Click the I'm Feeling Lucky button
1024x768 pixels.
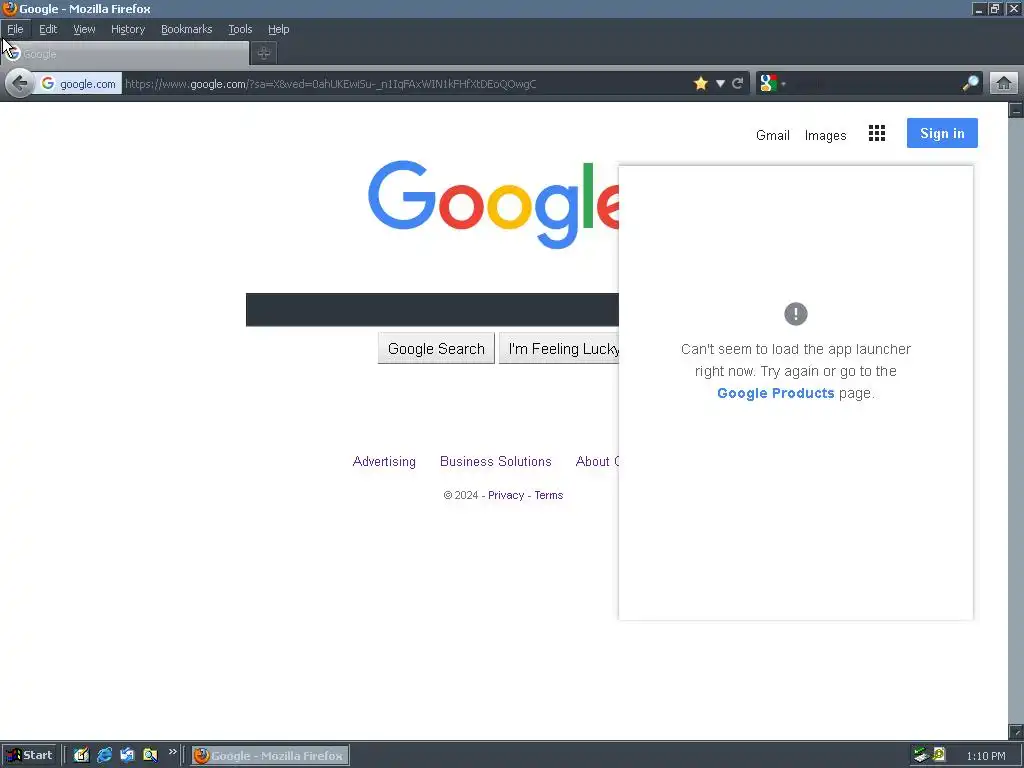[x=560, y=349]
